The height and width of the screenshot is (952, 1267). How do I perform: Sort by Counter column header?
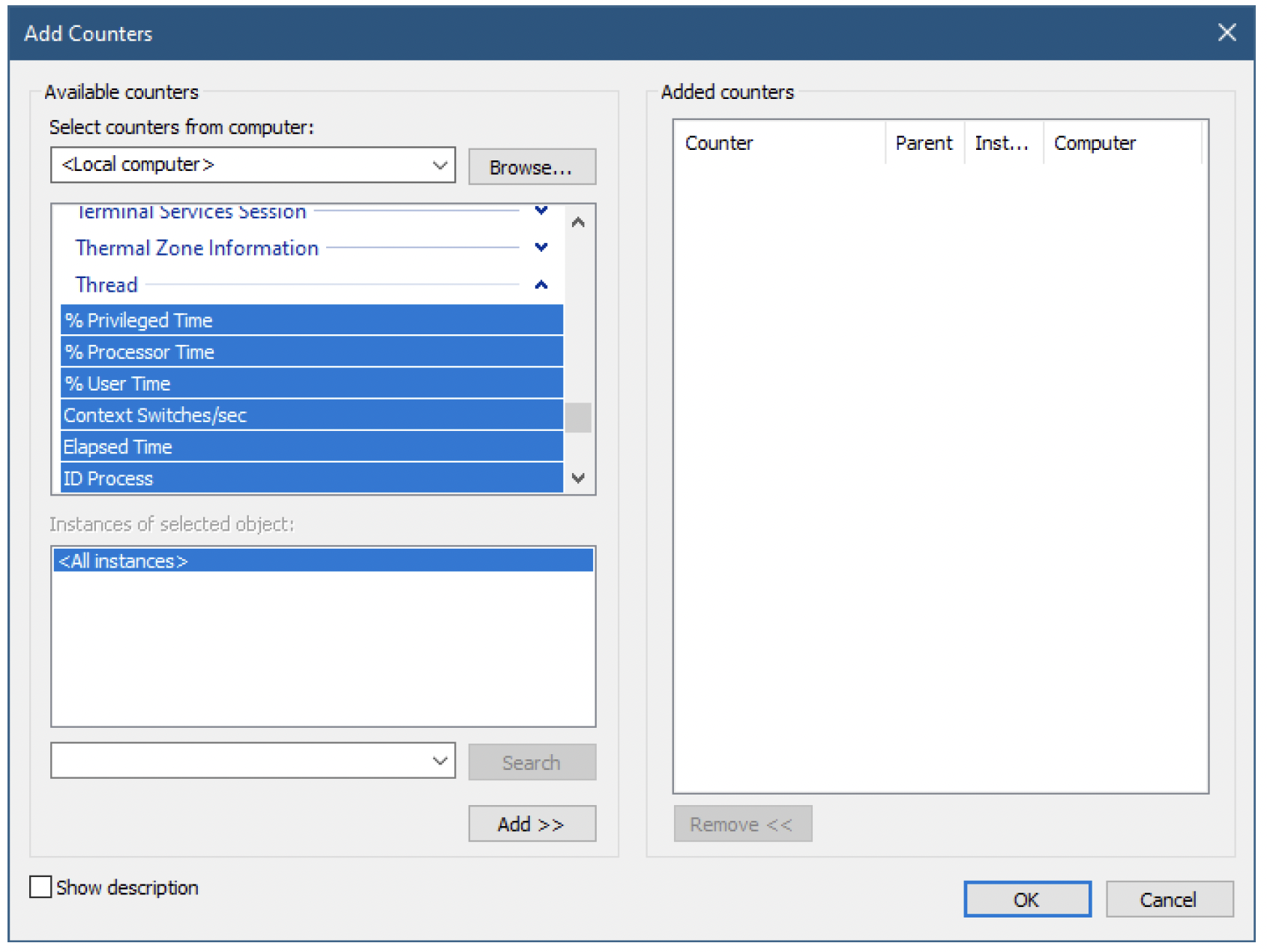(x=780, y=142)
